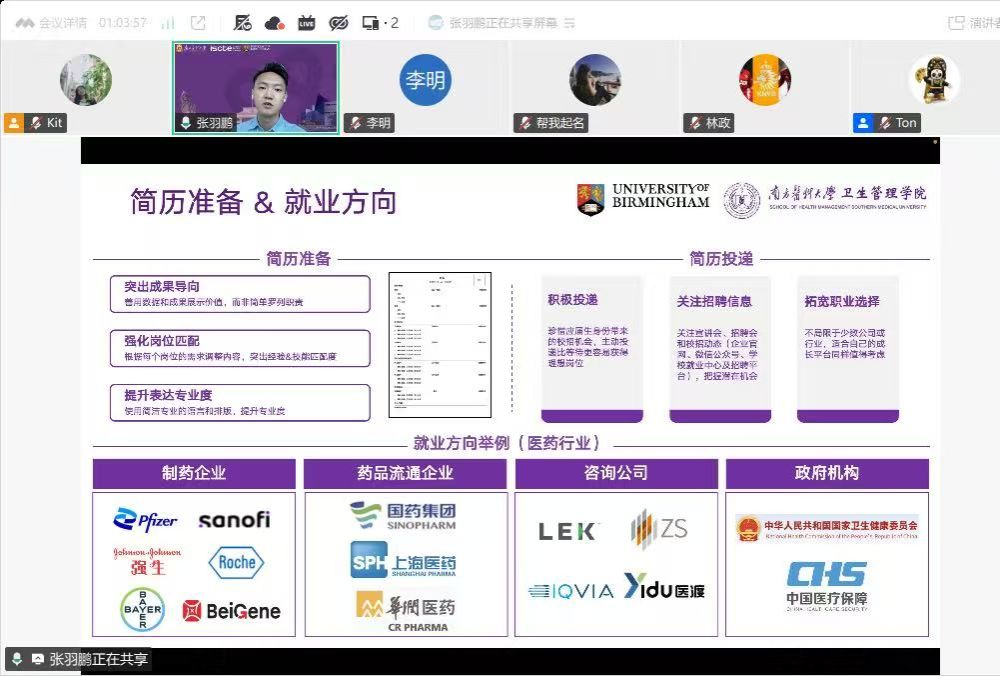
Task: Click the Pfizer logo
Action: click(145, 520)
